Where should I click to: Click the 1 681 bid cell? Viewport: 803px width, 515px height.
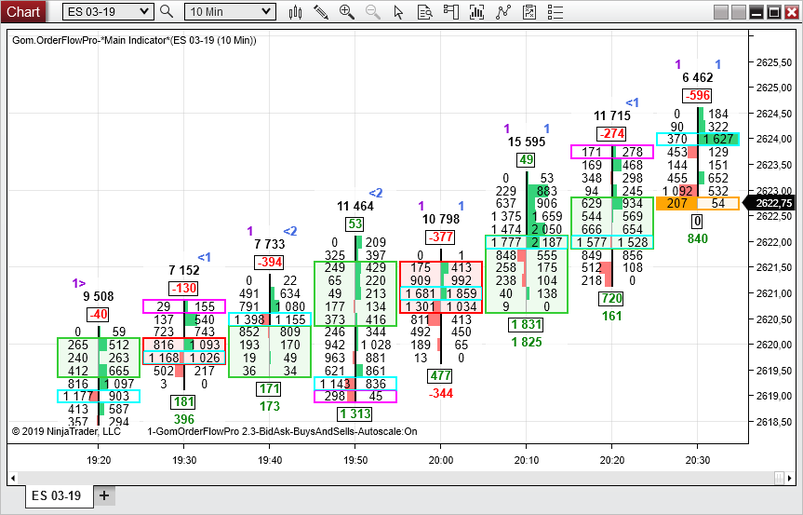point(420,294)
